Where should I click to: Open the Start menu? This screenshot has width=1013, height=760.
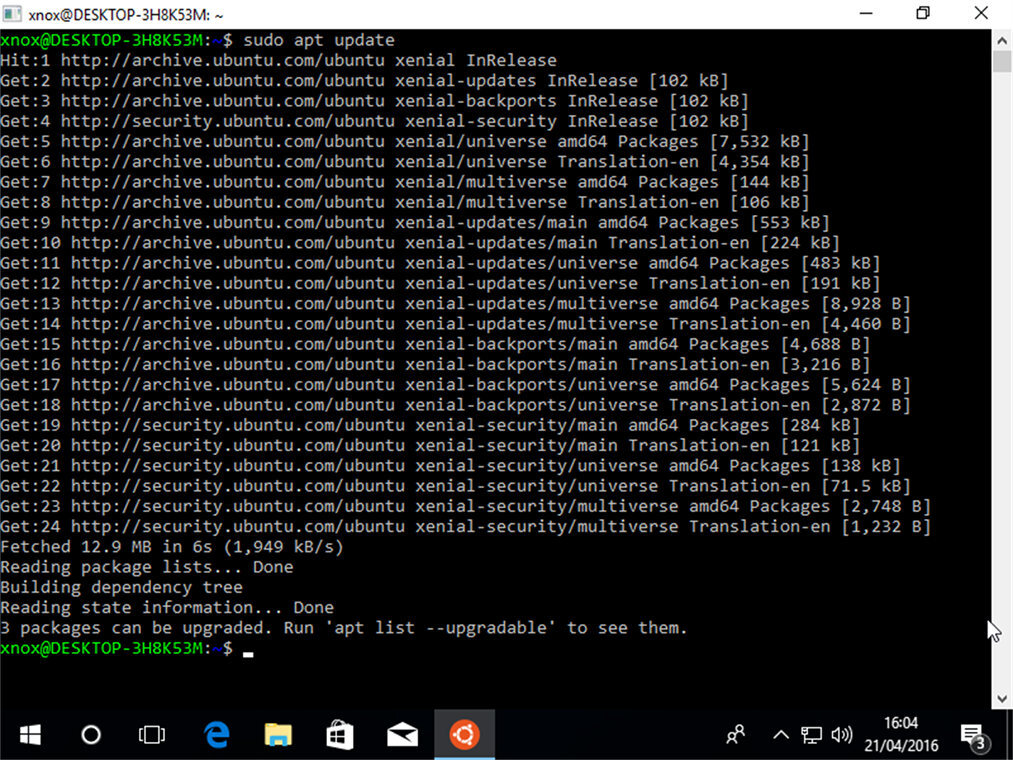29,735
